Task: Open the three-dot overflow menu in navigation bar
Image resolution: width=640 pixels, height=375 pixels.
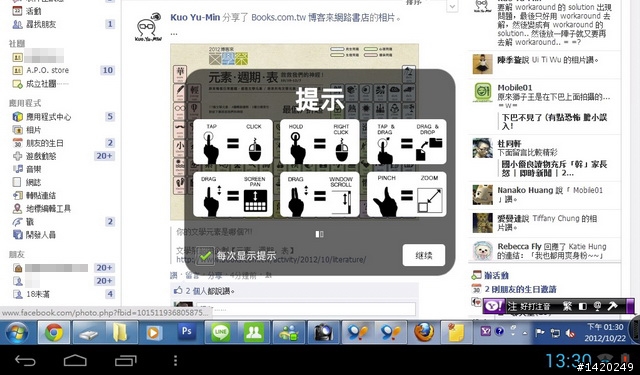Action: coord(175,360)
